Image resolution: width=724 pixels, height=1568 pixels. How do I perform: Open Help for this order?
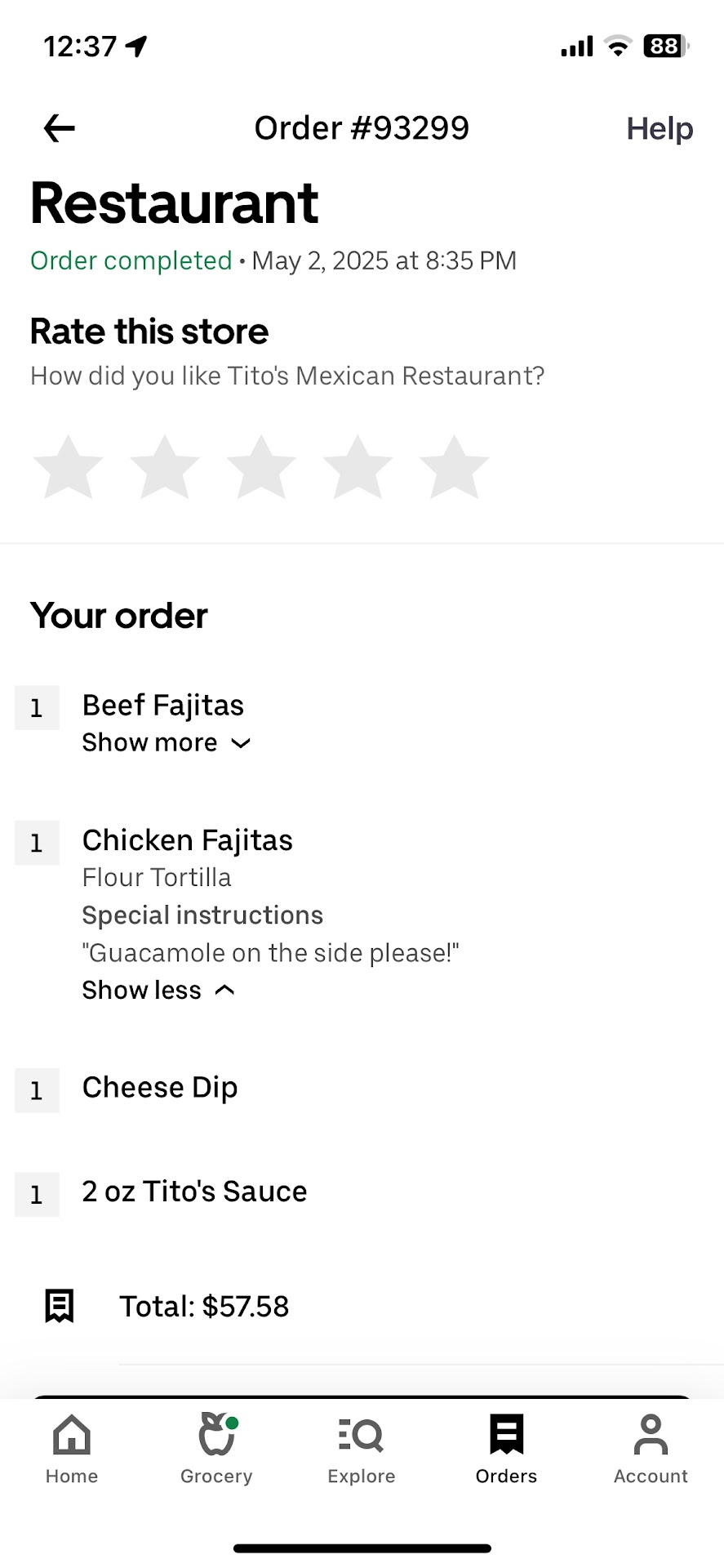tap(660, 129)
